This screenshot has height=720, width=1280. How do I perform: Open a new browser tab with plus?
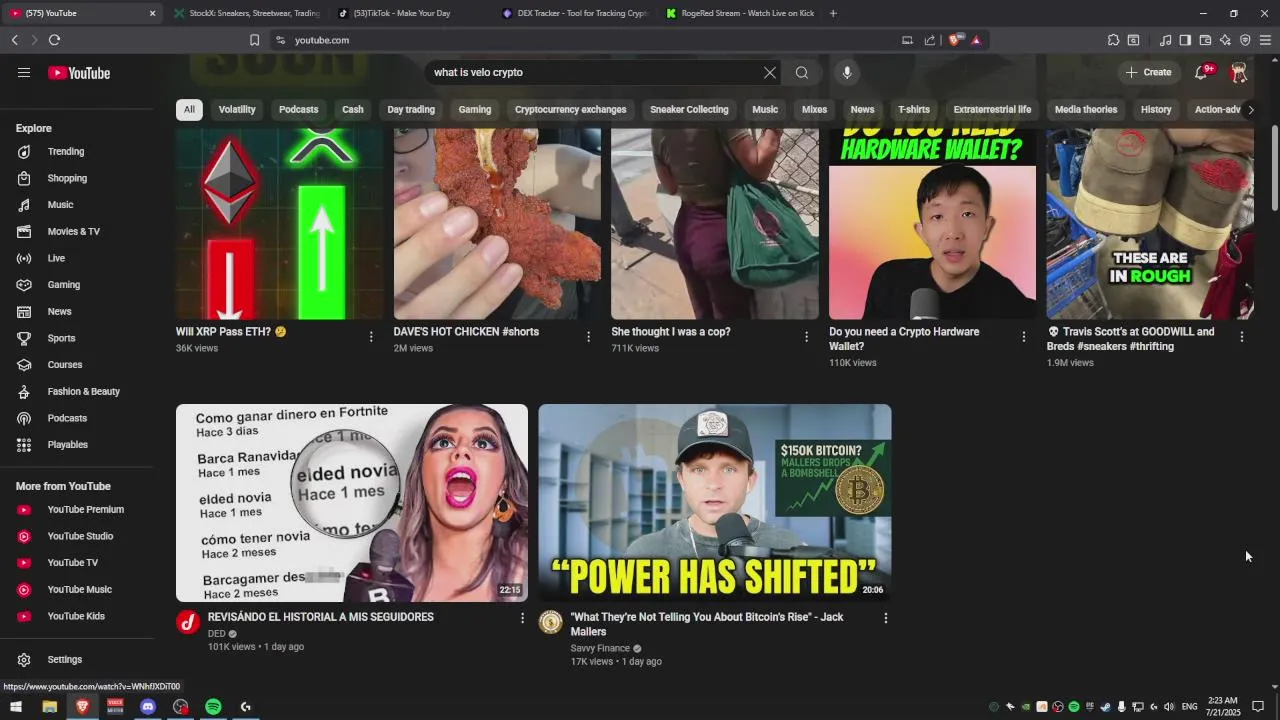833,13
